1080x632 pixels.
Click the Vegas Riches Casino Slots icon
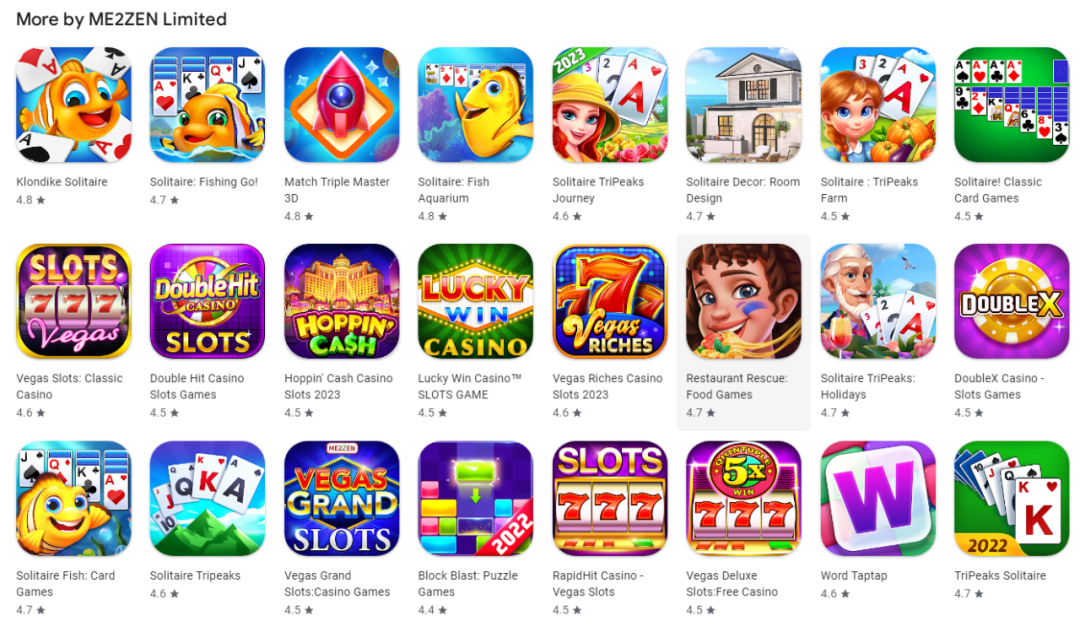610,302
